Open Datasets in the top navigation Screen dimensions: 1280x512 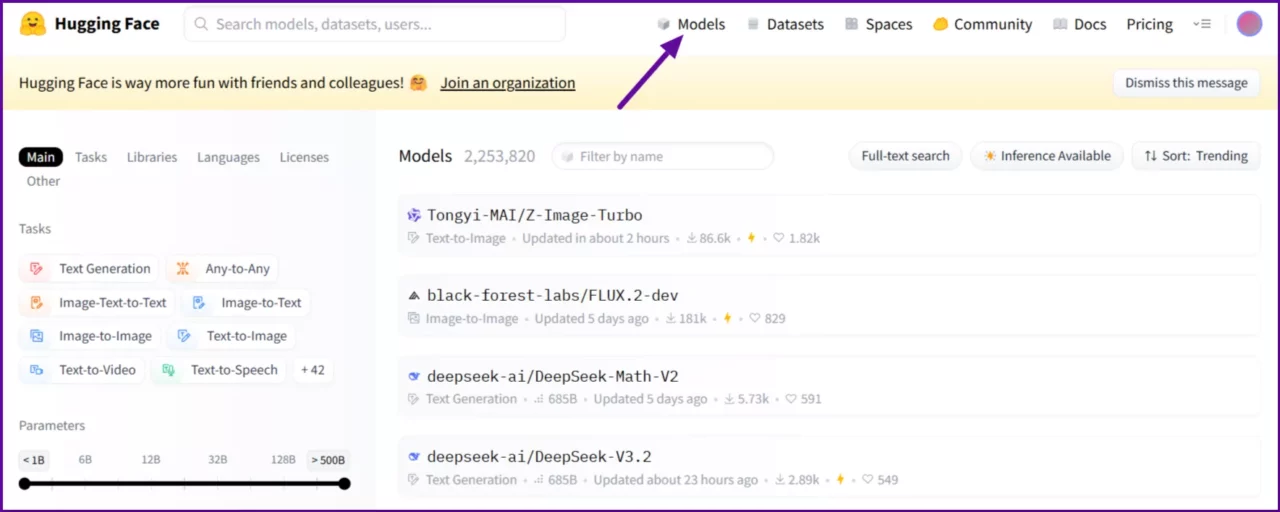point(785,24)
